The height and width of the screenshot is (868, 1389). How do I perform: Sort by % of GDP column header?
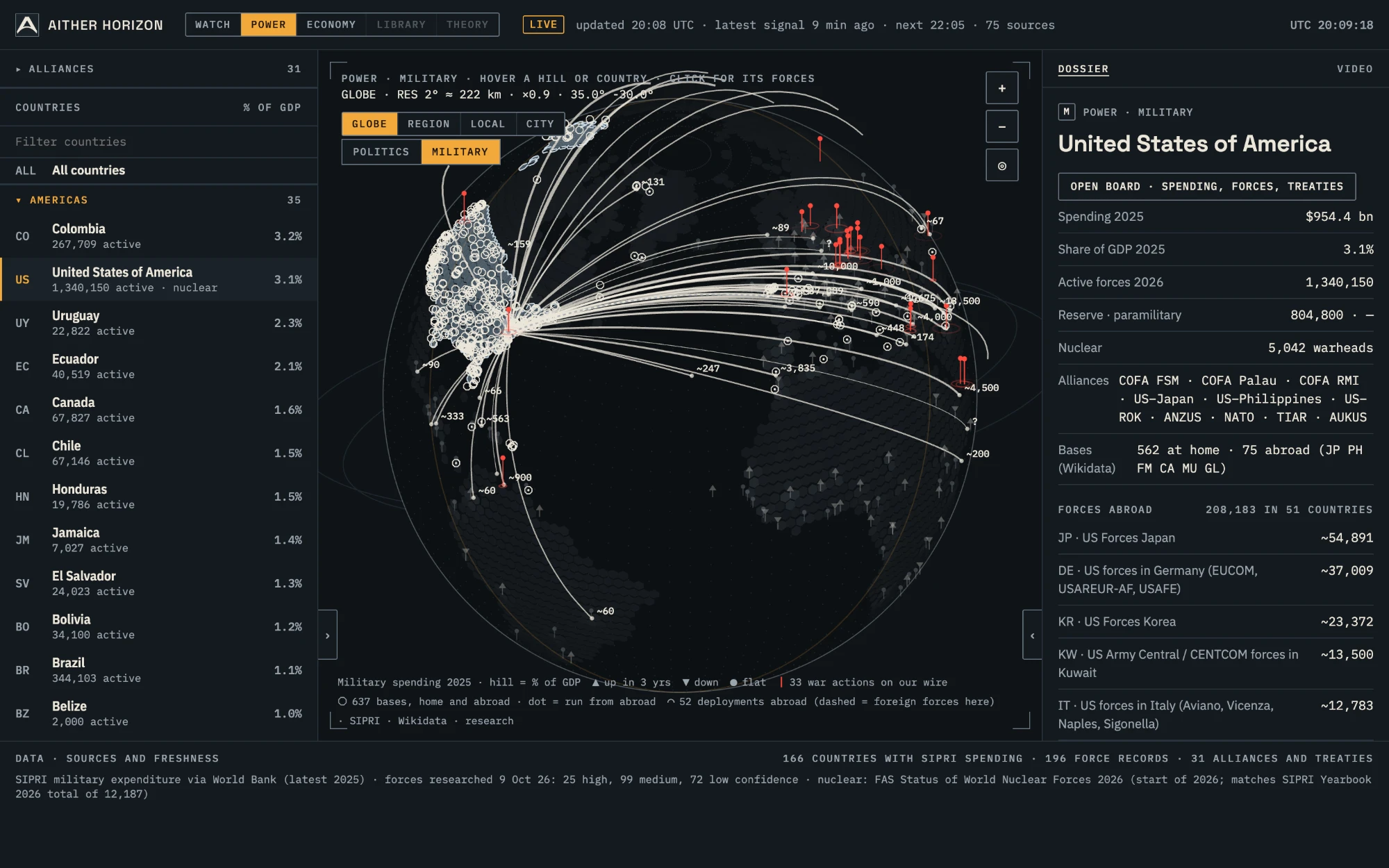[x=272, y=108]
